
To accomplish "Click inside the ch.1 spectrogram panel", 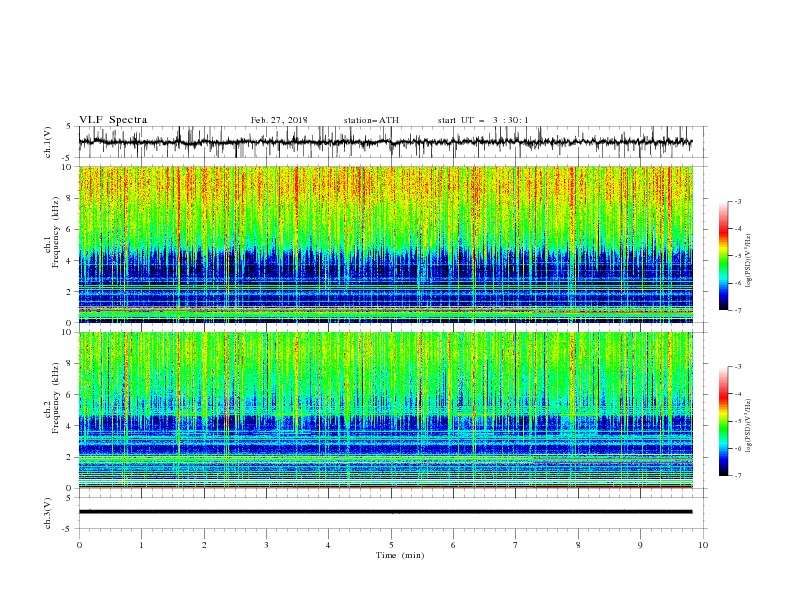I will pos(386,244).
